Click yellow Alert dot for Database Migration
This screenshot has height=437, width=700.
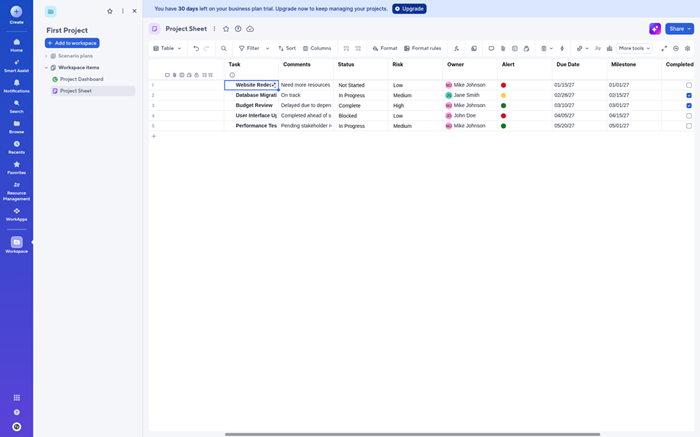(503, 95)
